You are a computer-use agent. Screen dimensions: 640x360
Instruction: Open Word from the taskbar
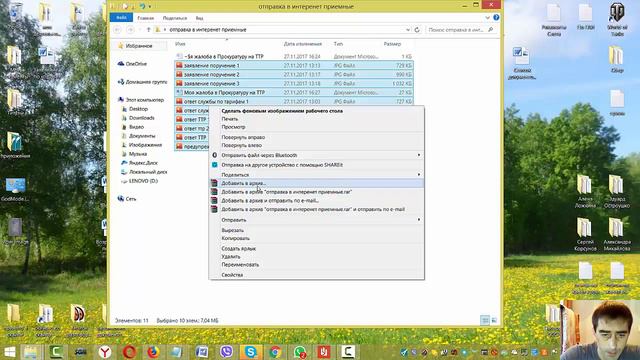[202, 351]
